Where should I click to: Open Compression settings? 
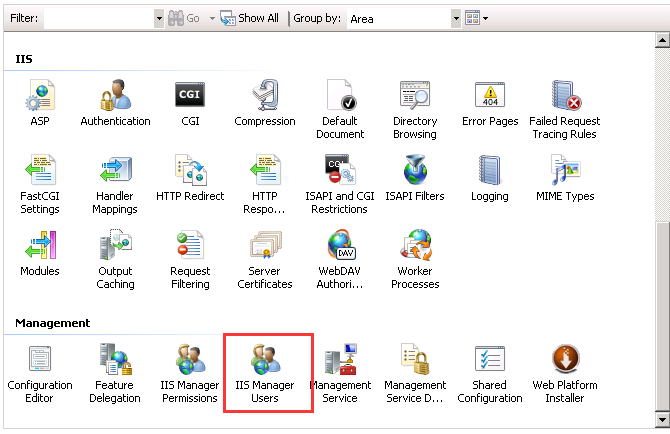265,95
